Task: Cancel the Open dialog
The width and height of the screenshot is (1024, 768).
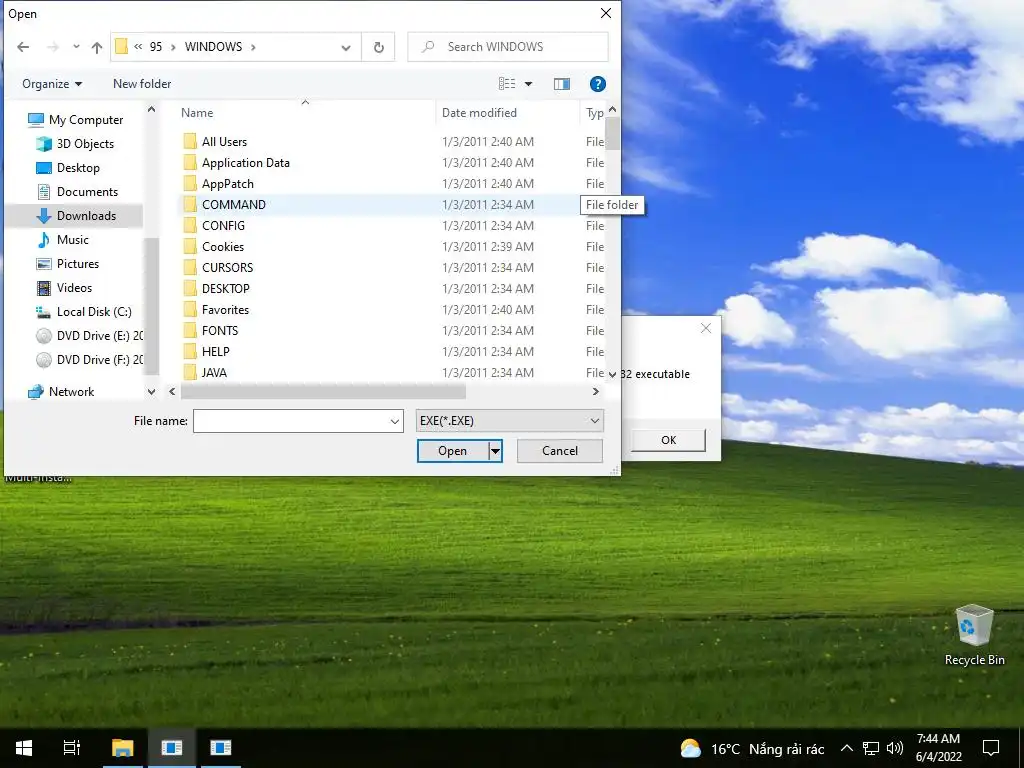Action: point(560,451)
